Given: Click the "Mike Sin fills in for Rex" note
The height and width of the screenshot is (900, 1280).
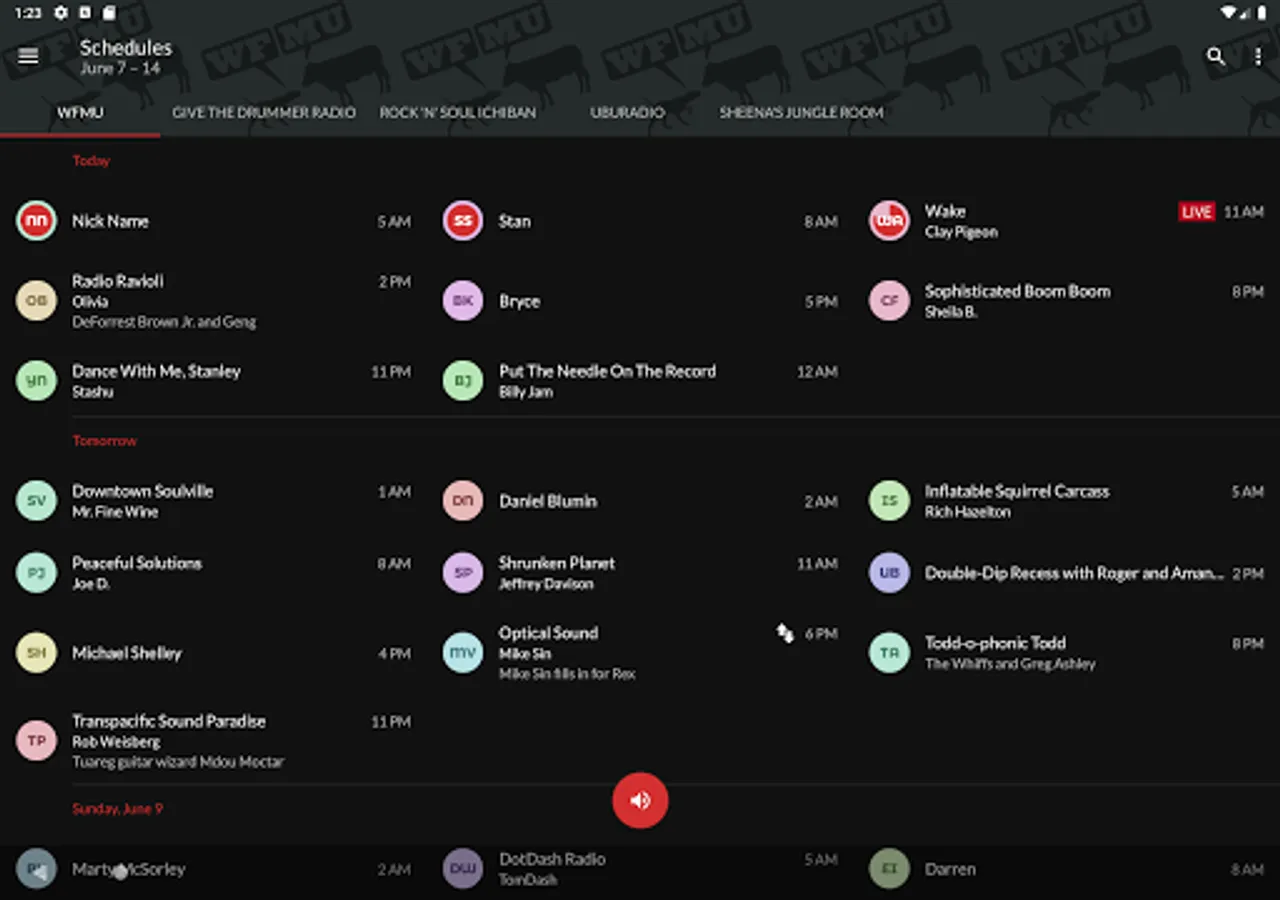Looking at the screenshot, I should (x=567, y=674).
